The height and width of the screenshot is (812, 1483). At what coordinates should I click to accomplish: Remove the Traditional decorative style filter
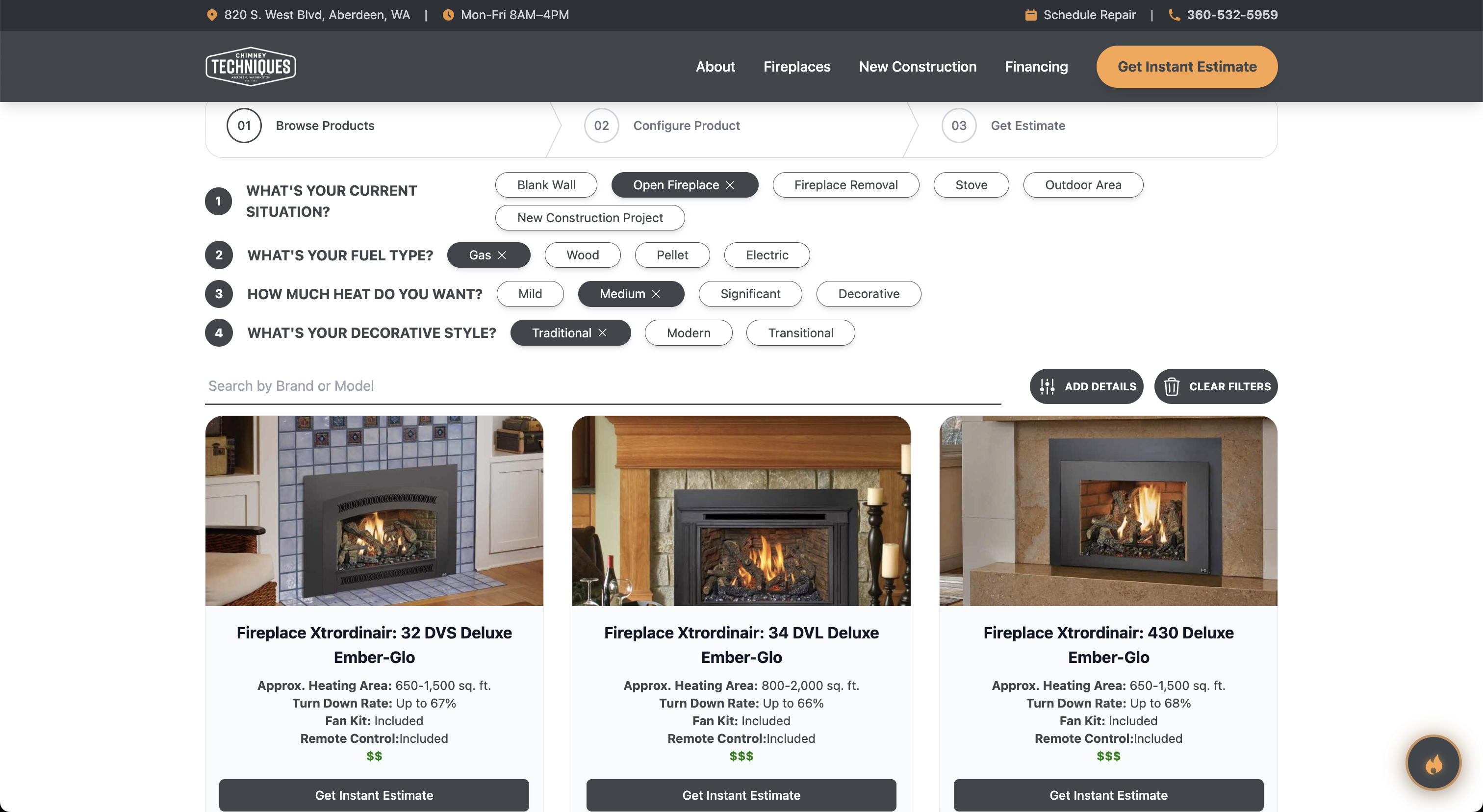pos(602,332)
